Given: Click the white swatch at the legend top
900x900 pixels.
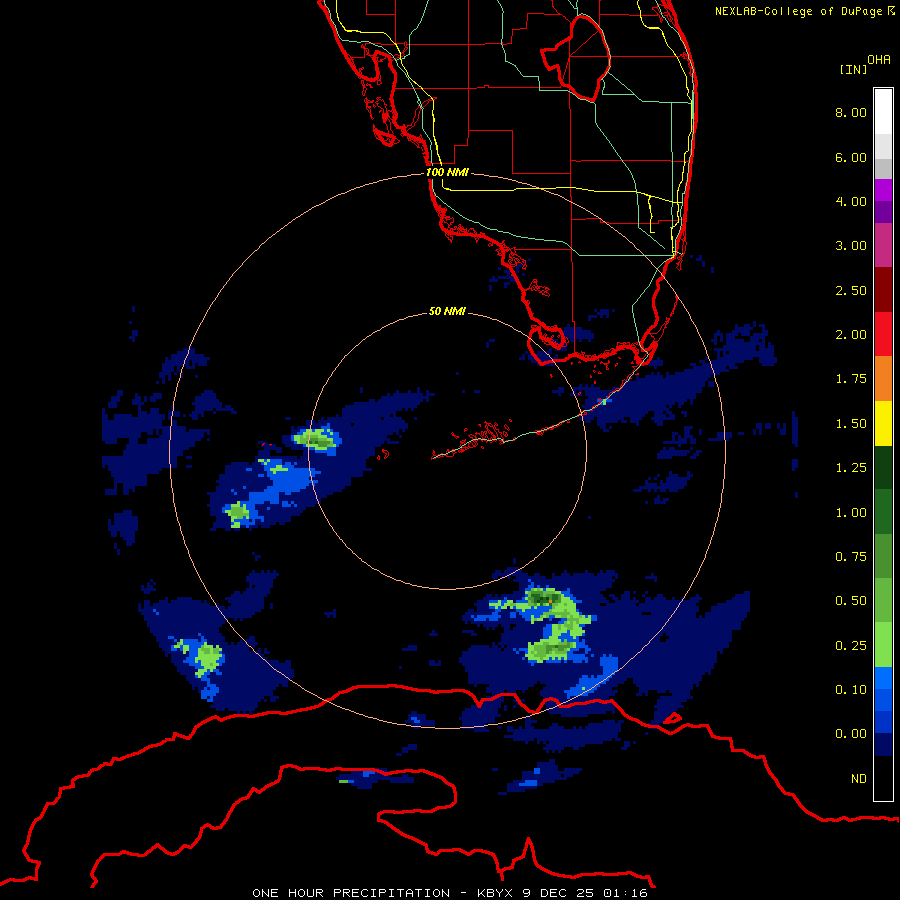Looking at the screenshot, I should [x=883, y=112].
